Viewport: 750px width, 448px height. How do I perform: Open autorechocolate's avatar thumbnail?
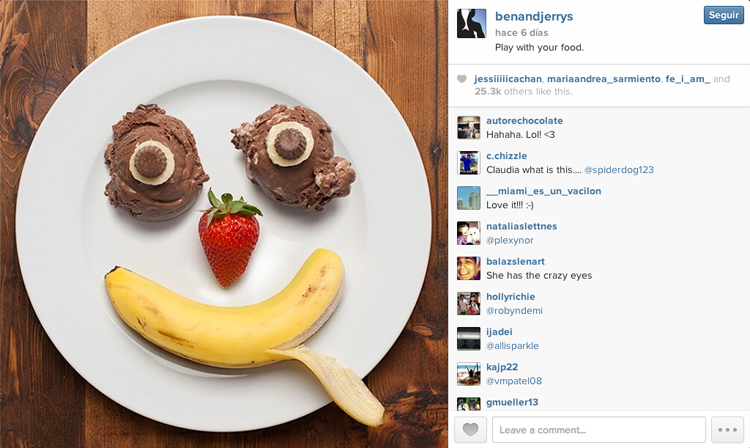(468, 128)
